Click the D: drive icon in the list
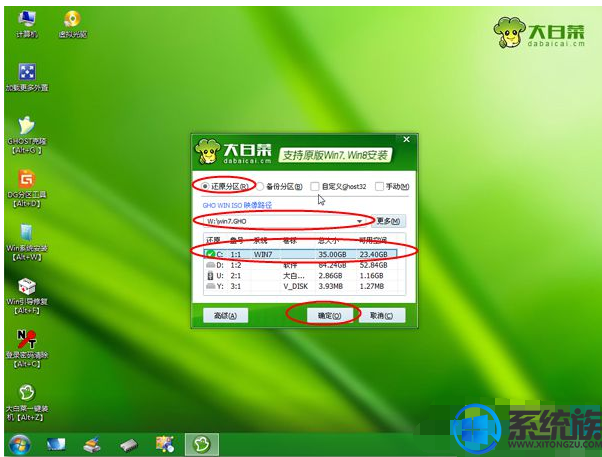The image size is (602, 457). pyautogui.click(x=210, y=265)
